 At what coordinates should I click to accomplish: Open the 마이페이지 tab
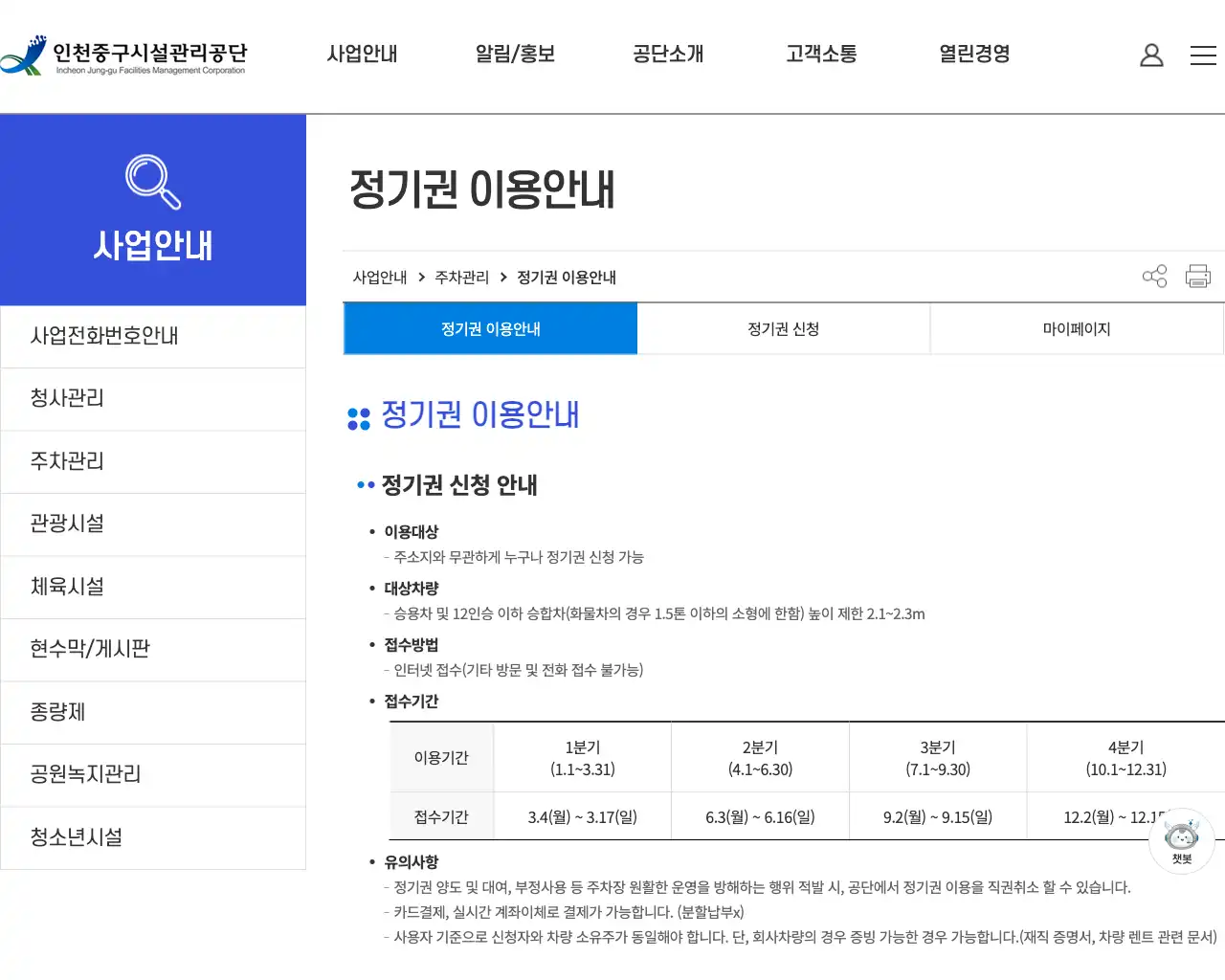[x=1075, y=328]
